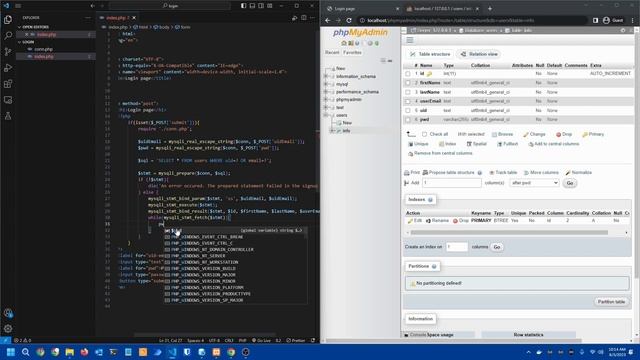The width and height of the screenshot is (640, 360).
Task: Click the browser back arrow
Action: pos(328,20)
